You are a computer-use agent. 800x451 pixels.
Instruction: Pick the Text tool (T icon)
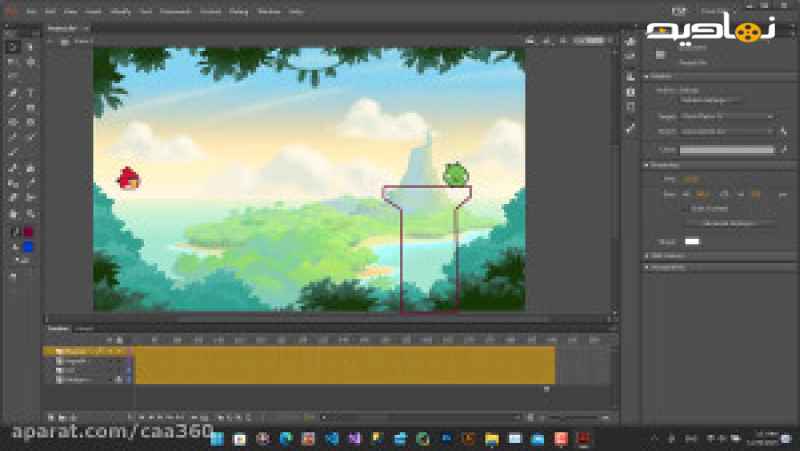tap(30, 92)
